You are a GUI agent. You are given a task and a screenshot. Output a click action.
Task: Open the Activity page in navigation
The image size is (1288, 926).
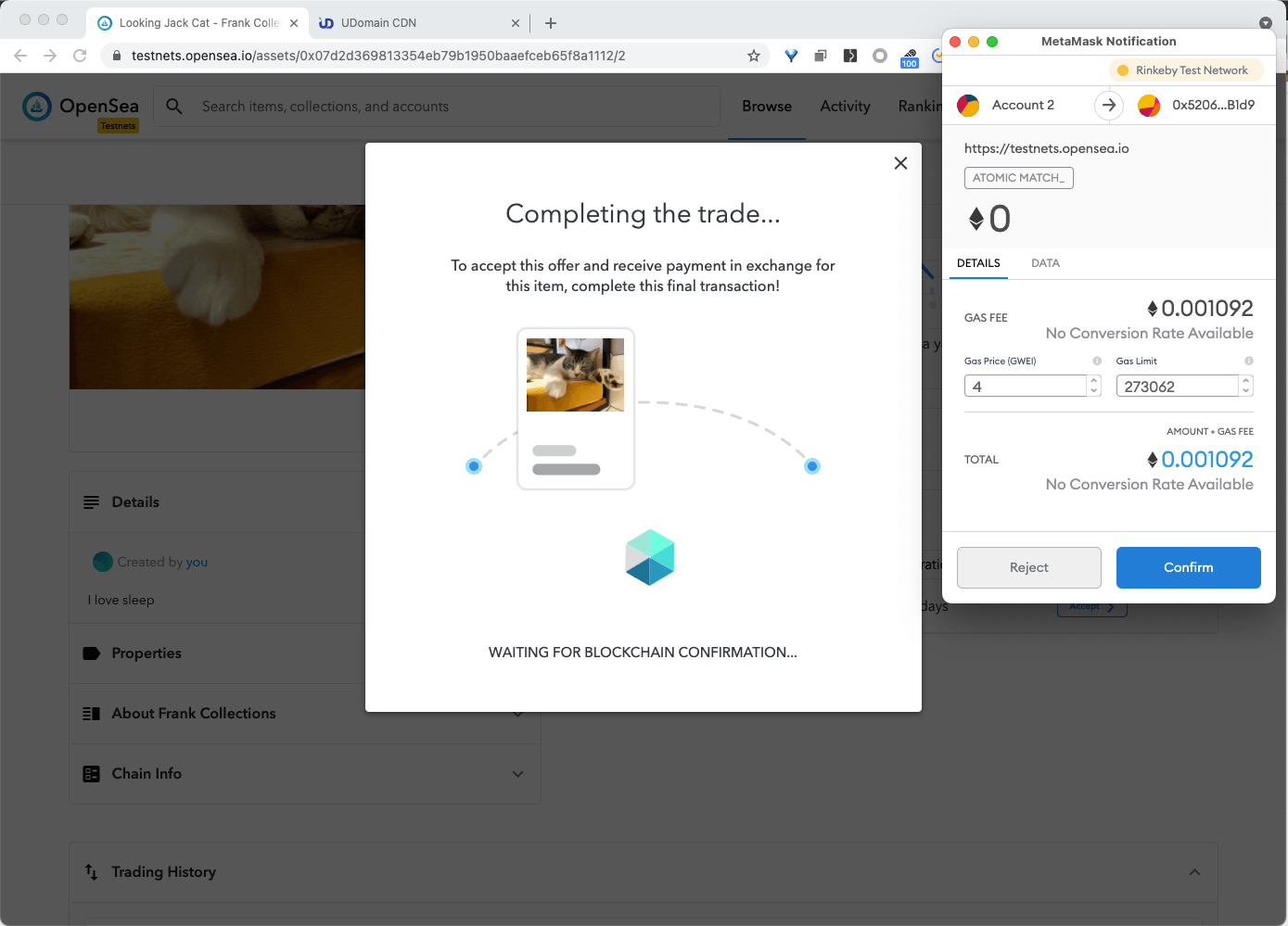(845, 107)
